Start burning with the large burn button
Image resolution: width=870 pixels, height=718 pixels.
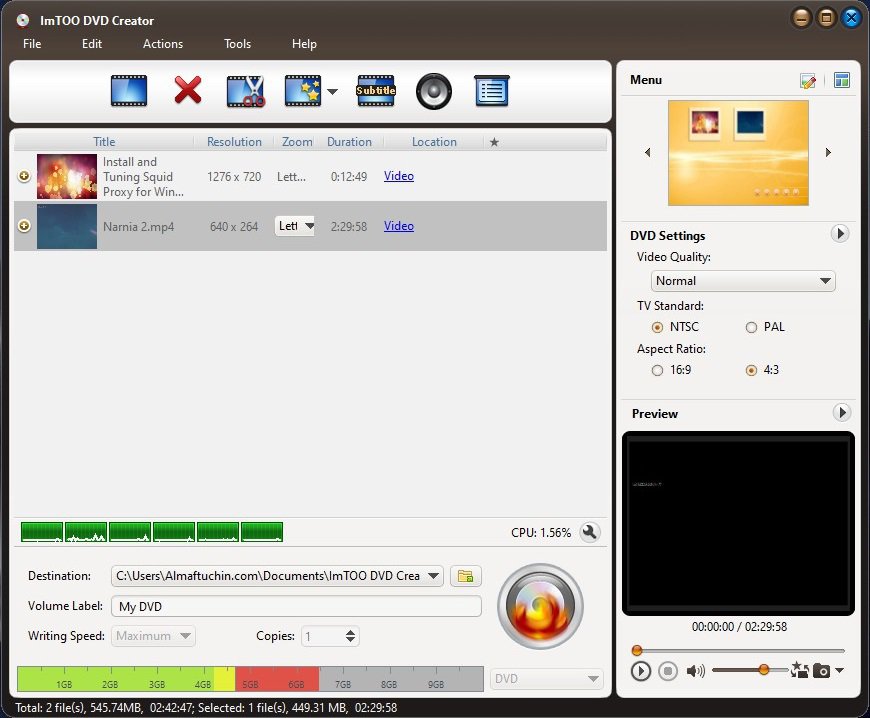point(540,606)
